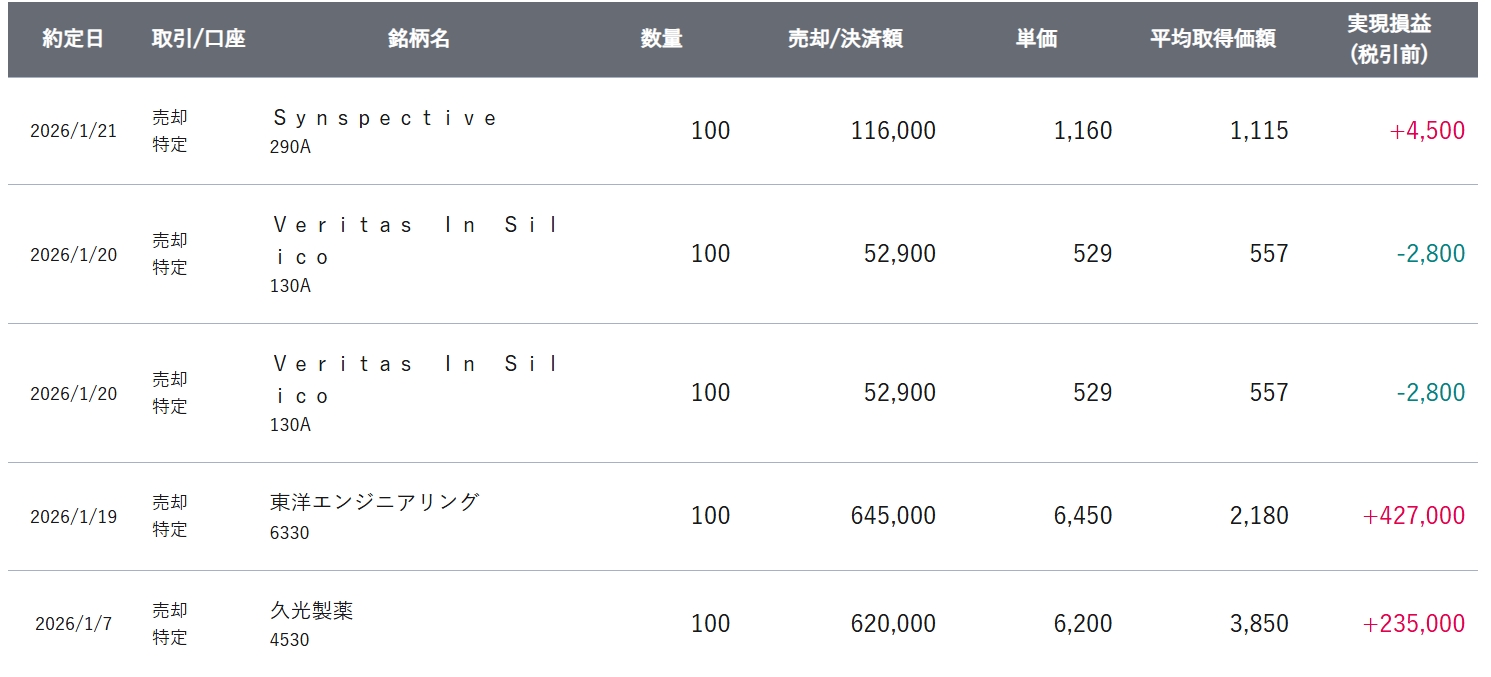Select the 単価 column header
The height and width of the screenshot is (677, 1491).
1037,39
